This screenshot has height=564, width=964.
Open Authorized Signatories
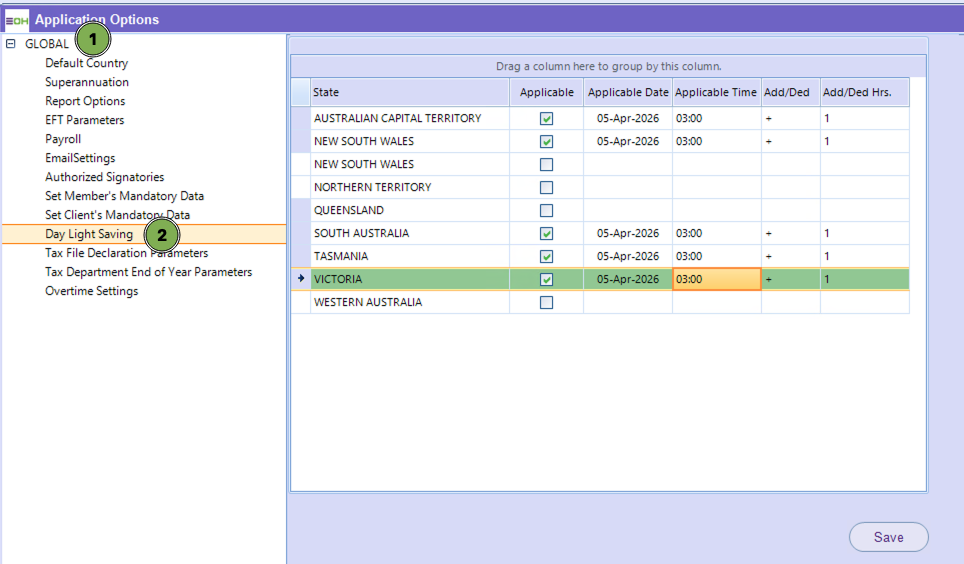pyautogui.click(x=104, y=177)
